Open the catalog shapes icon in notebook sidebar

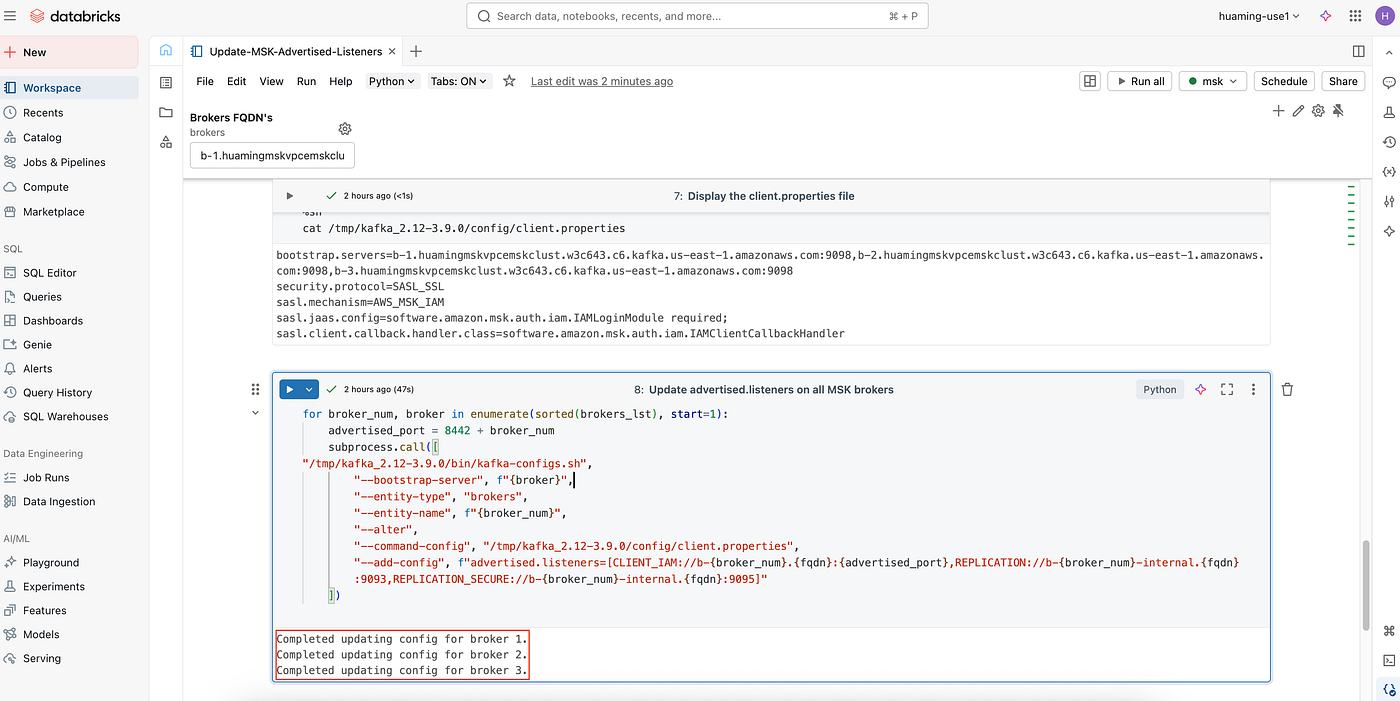point(166,142)
